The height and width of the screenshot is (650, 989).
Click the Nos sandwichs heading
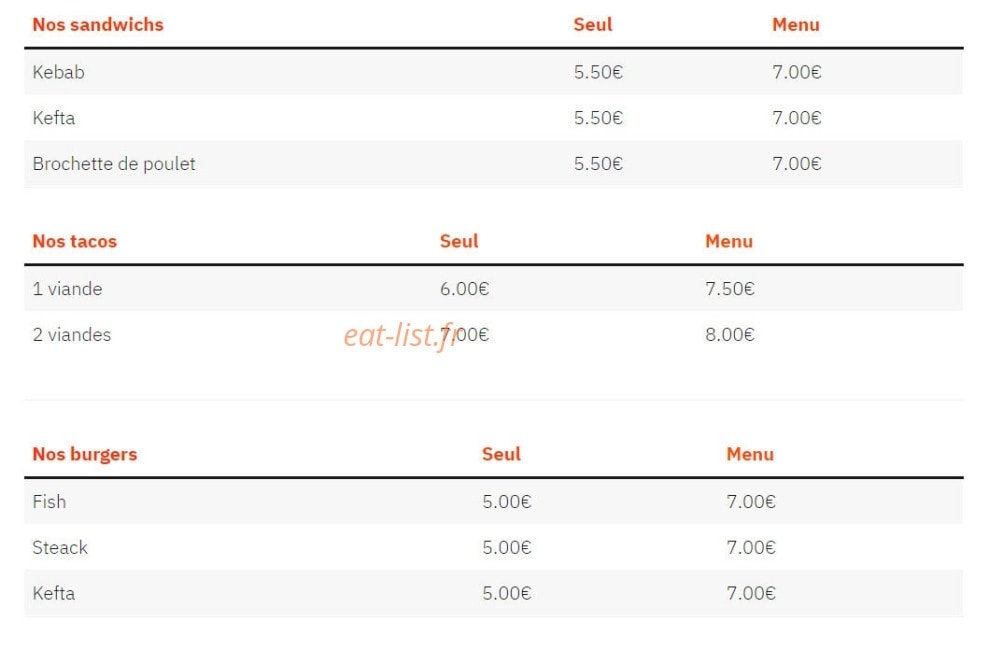click(98, 25)
